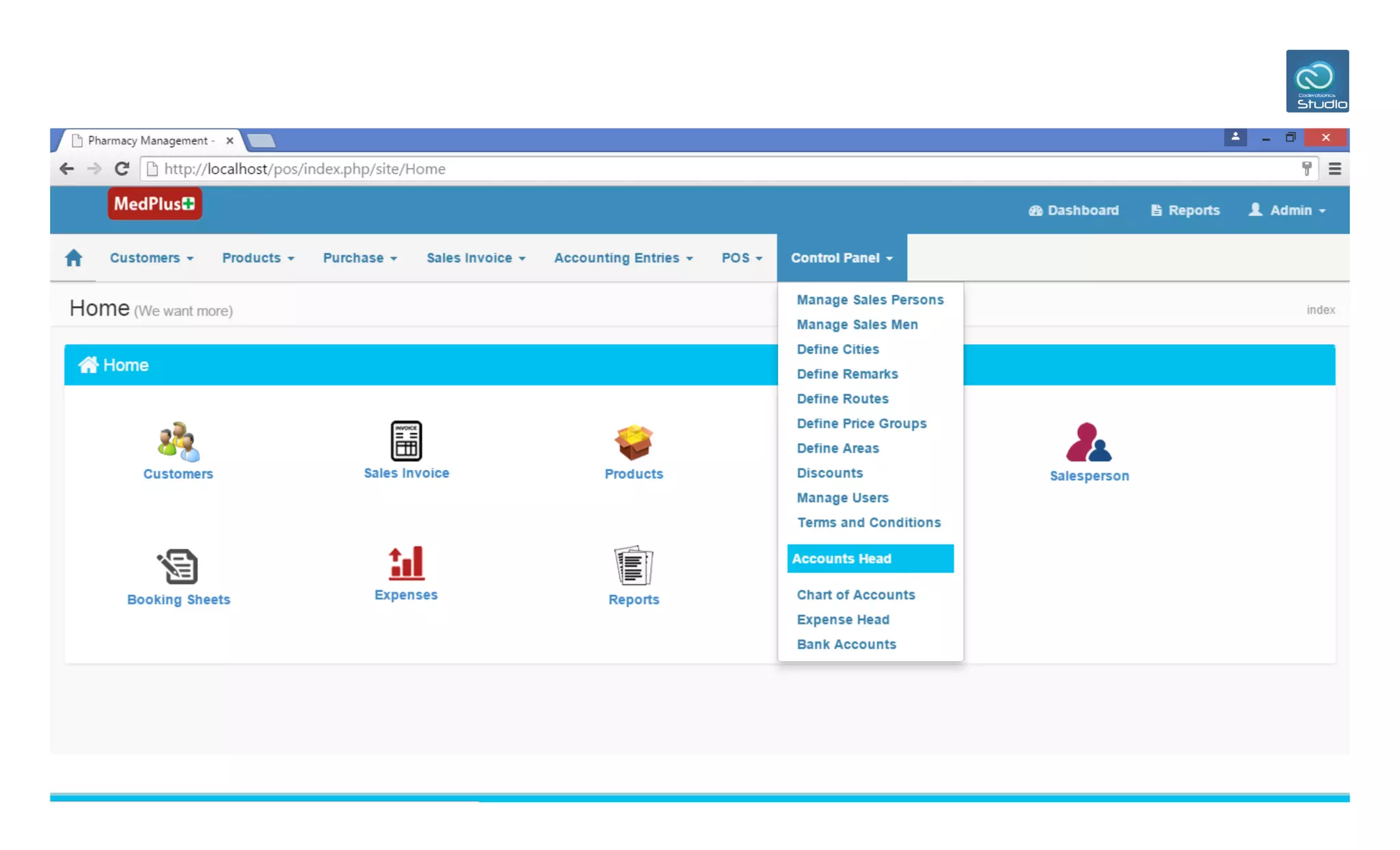Open the Admin user dropdown
The width and height of the screenshot is (1400, 850).
[1287, 211]
